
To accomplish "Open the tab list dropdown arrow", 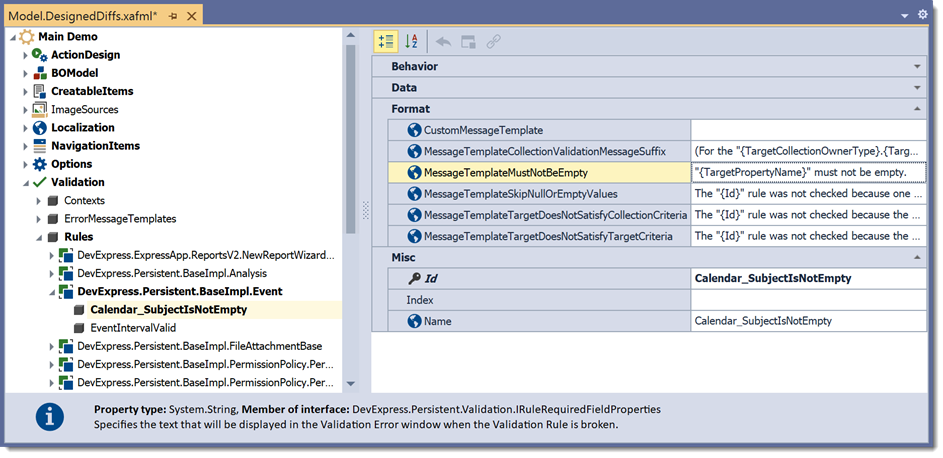I will click(x=905, y=16).
